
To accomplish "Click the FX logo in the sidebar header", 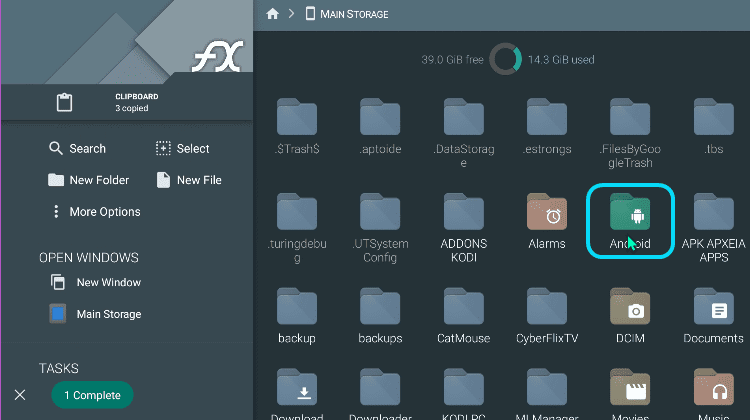I will 218,56.
